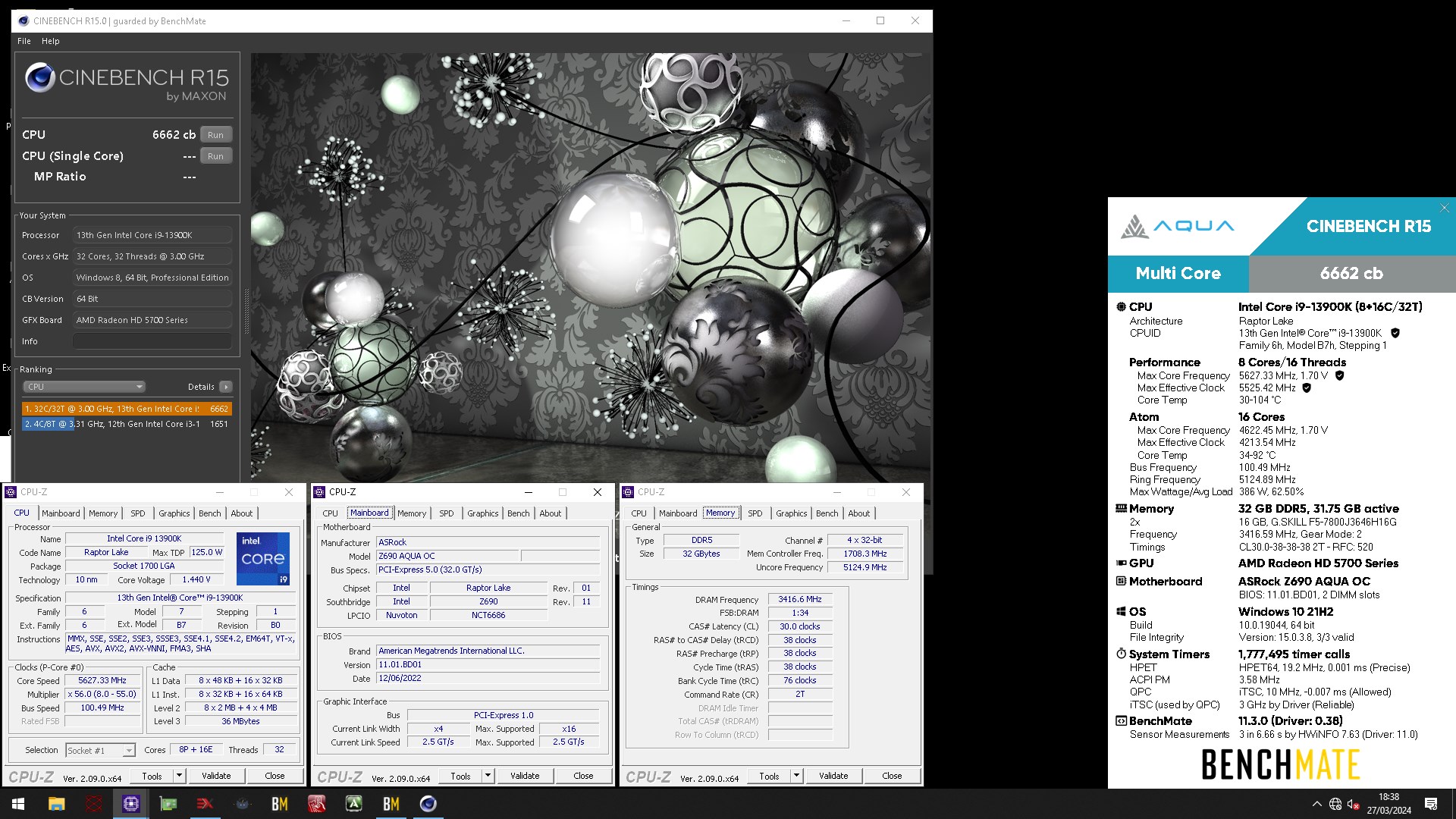Click shield icon next to 5525.42 MHz
The width and height of the screenshot is (1456, 819).
coord(1306,388)
